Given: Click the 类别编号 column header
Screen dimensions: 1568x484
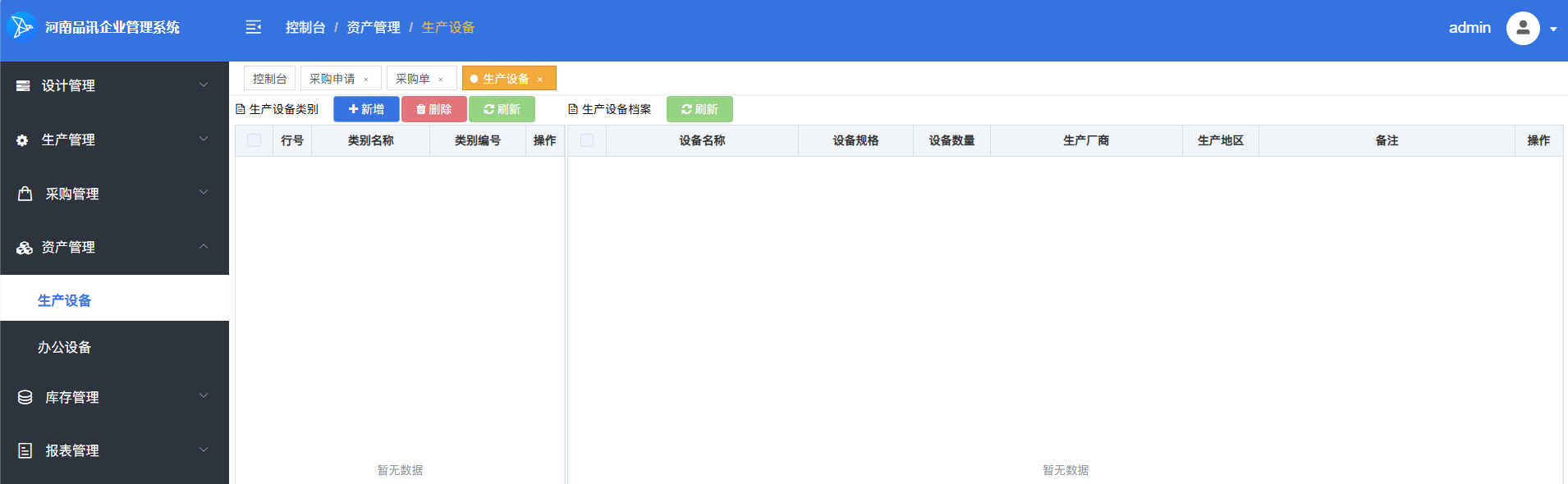Looking at the screenshot, I should coord(478,140).
